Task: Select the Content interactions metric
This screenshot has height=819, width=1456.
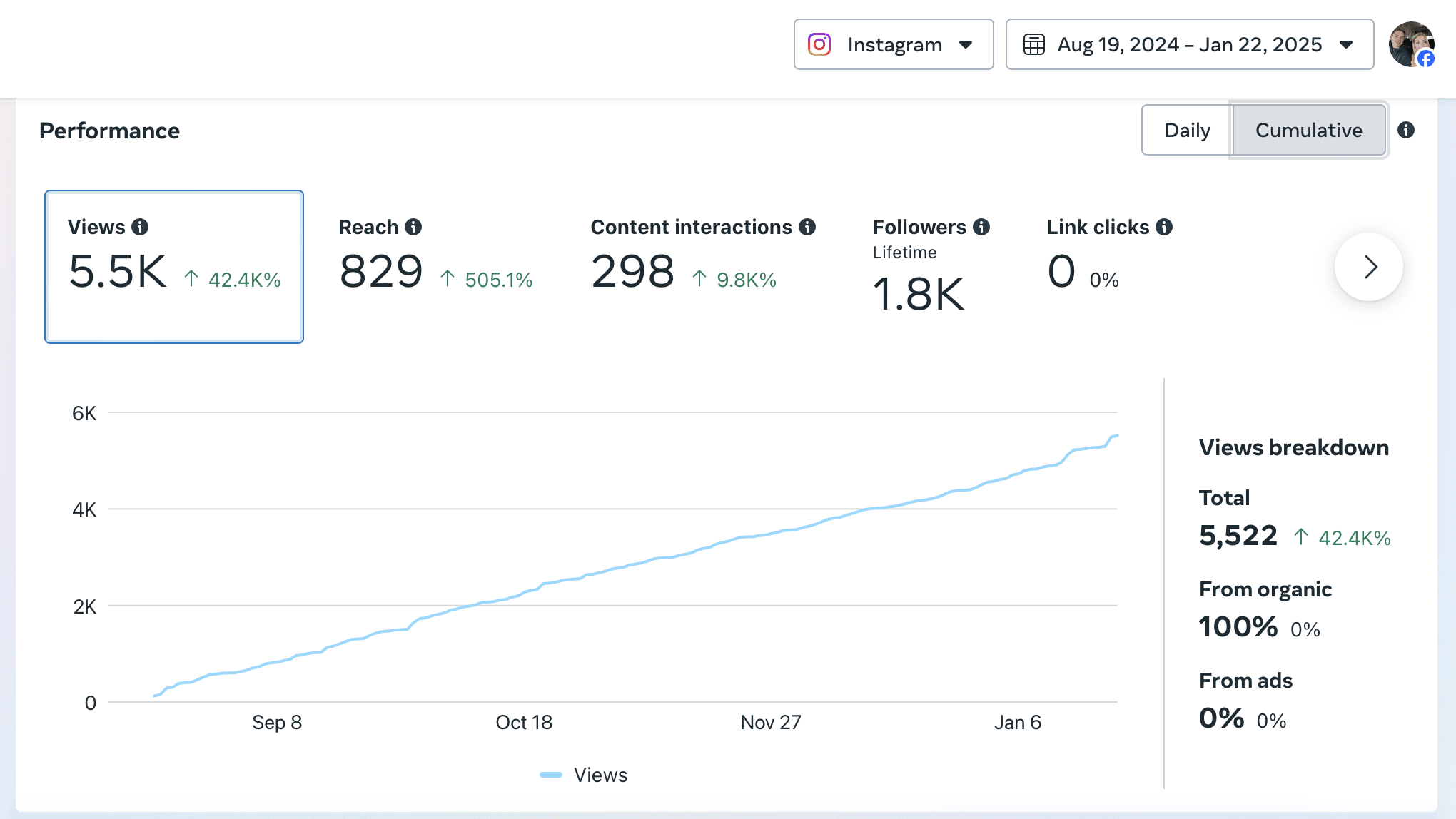Action: pyautogui.click(x=703, y=255)
